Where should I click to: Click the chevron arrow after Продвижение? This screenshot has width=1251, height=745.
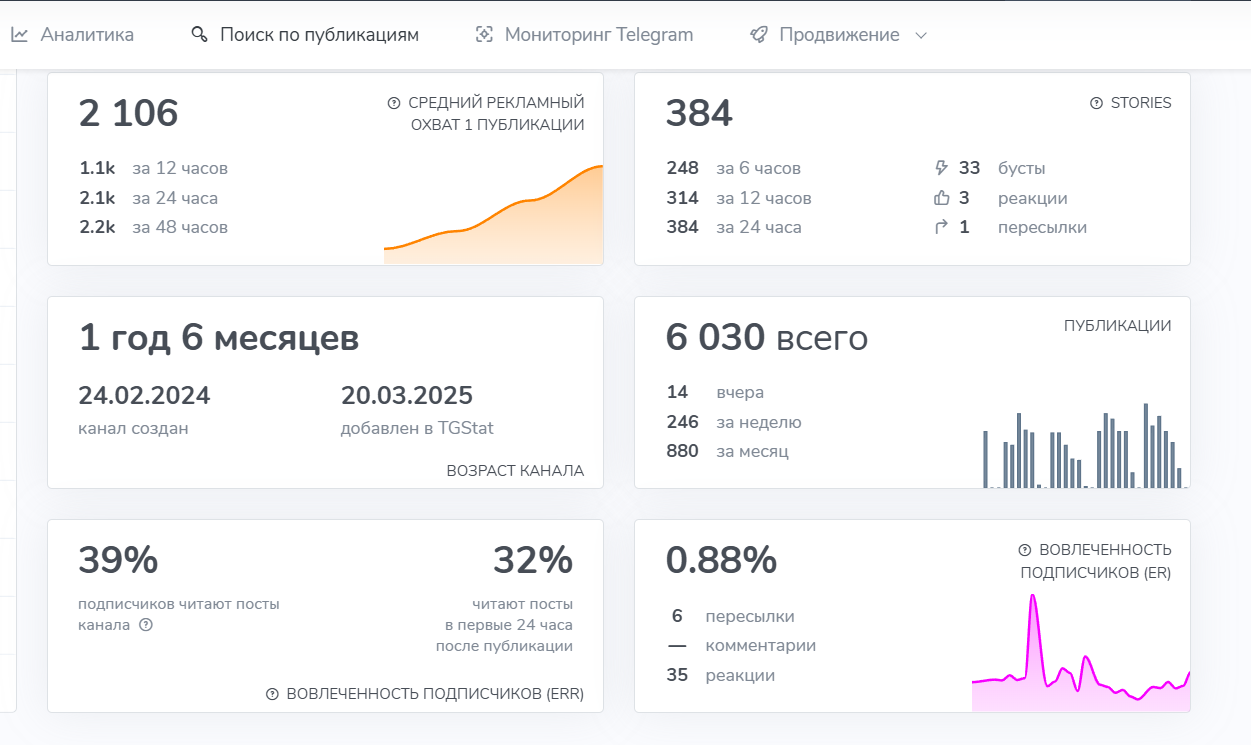tap(921, 35)
